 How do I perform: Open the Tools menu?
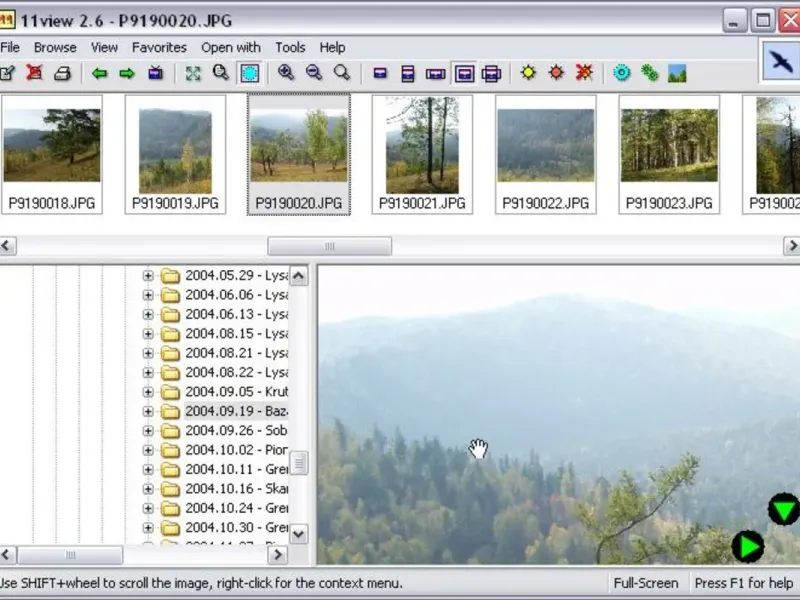point(290,47)
